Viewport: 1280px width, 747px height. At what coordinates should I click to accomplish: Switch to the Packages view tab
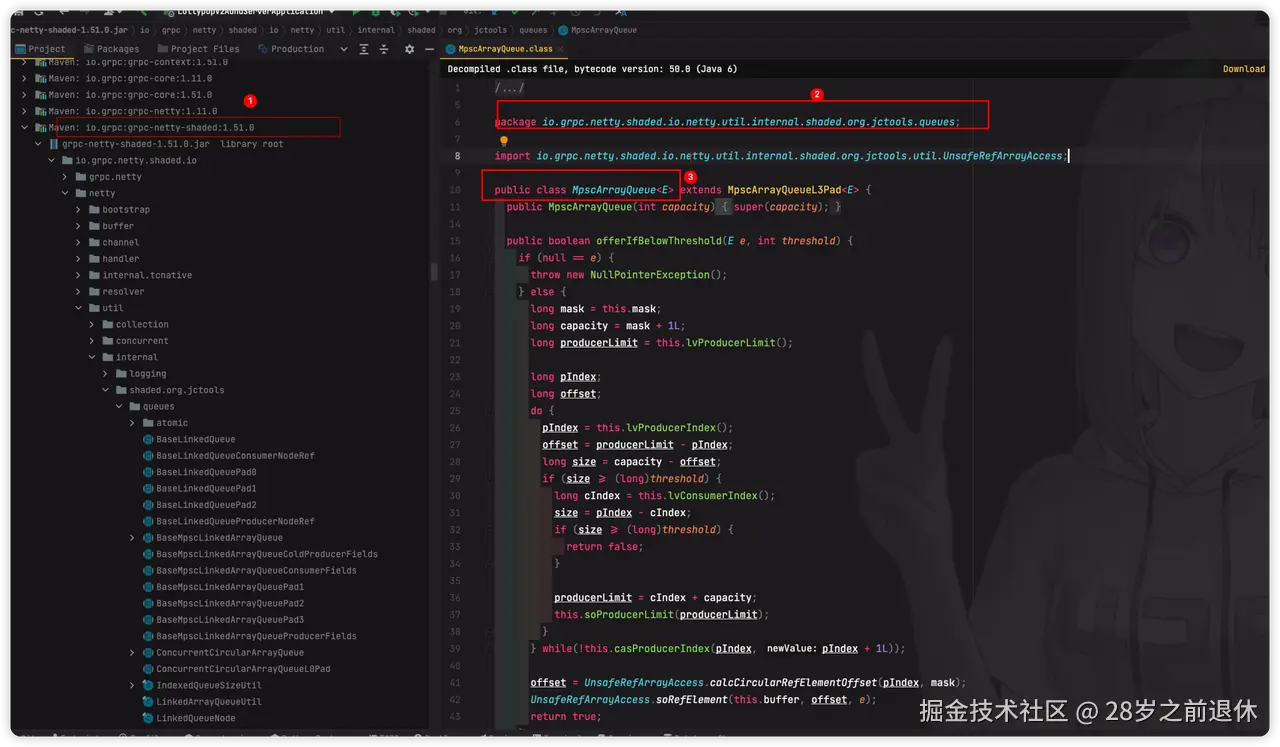pos(111,49)
